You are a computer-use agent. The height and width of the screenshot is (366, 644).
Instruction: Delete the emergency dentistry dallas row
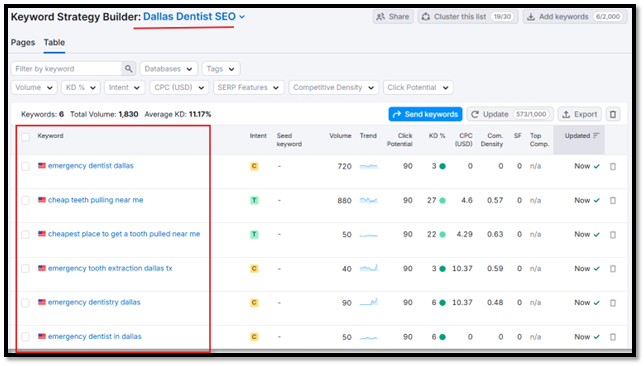(613, 303)
